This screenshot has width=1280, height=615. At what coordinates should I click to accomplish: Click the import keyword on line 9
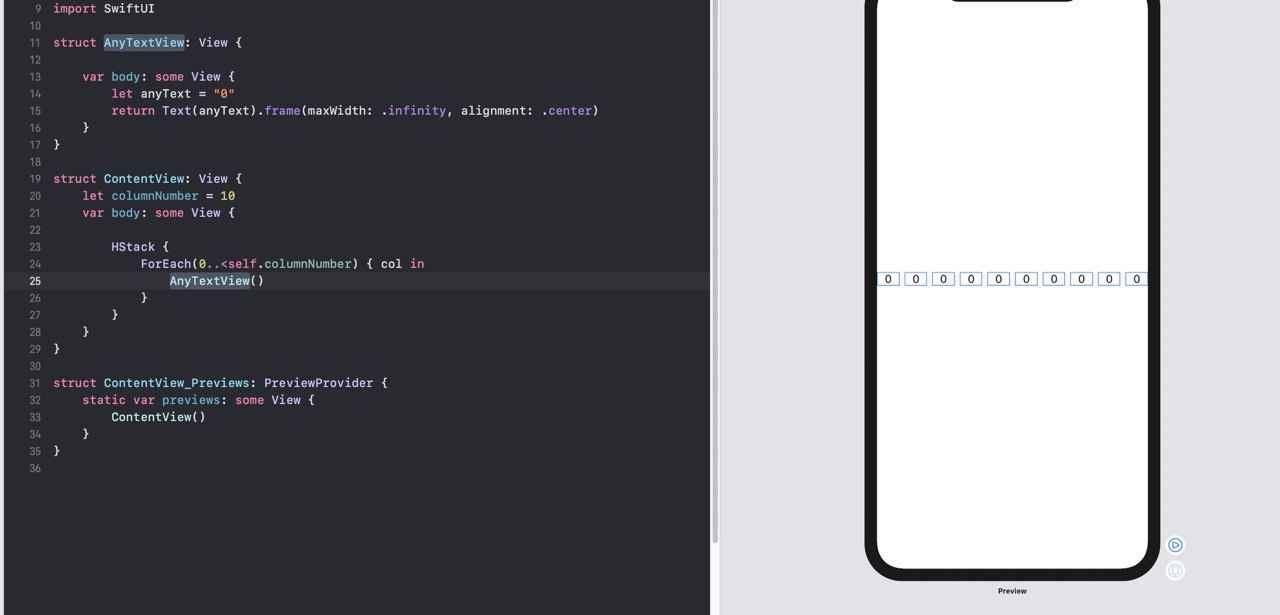pyautogui.click(x=75, y=8)
